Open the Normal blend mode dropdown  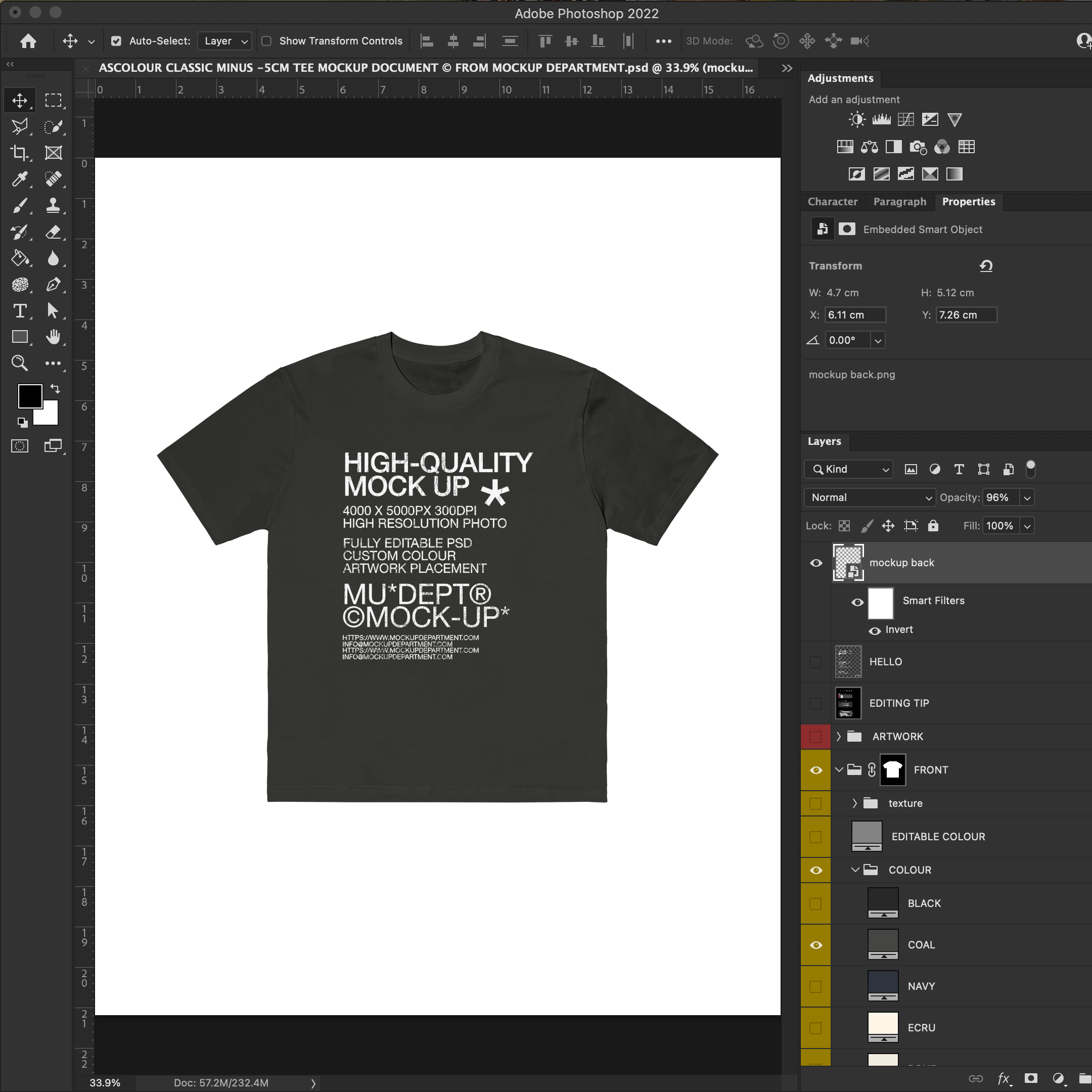[870, 497]
